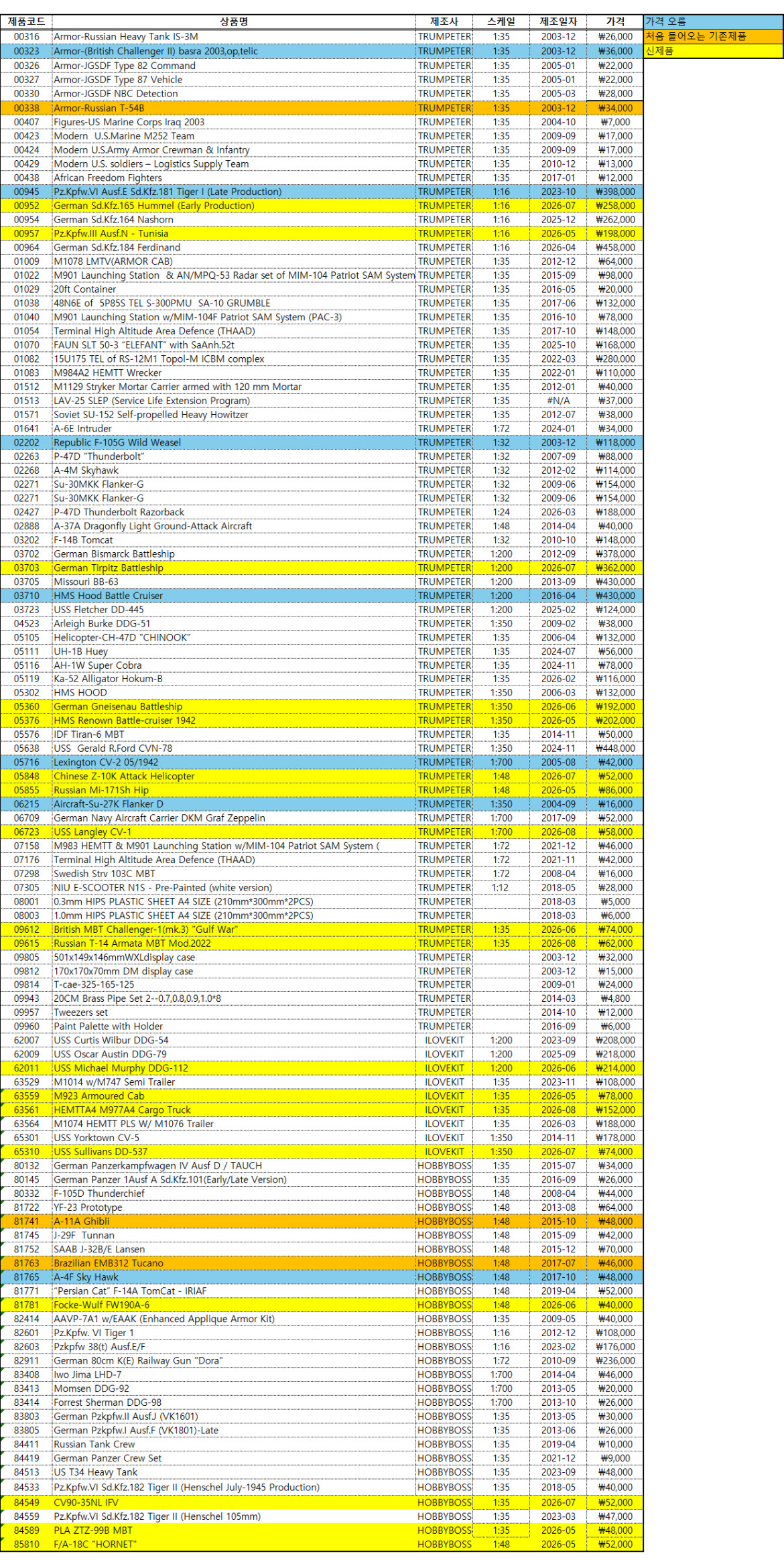784x1566 pixels.
Task: Click product code 00338
Action: [26, 108]
